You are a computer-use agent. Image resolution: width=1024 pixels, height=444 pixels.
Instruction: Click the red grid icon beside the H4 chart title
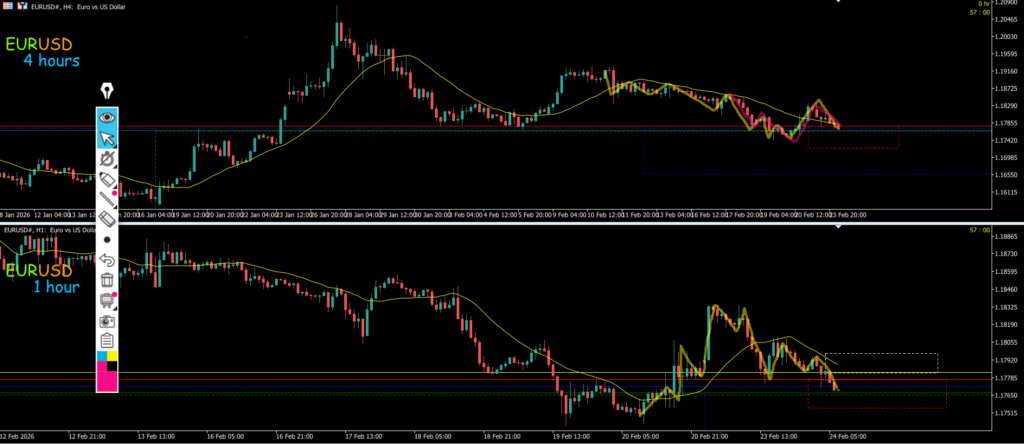[x=7, y=6]
